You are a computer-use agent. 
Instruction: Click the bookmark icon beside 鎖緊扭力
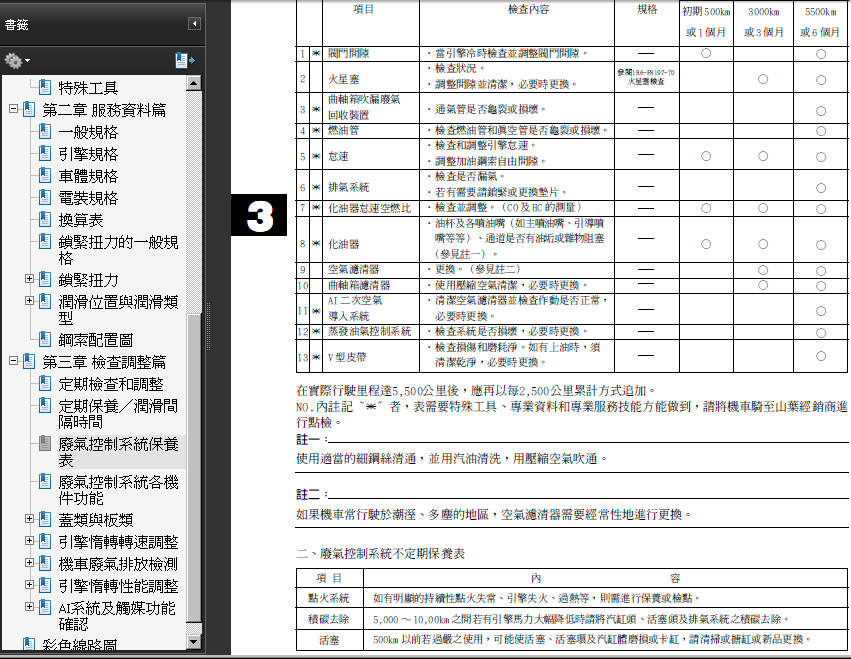pyautogui.click(x=46, y=278)
